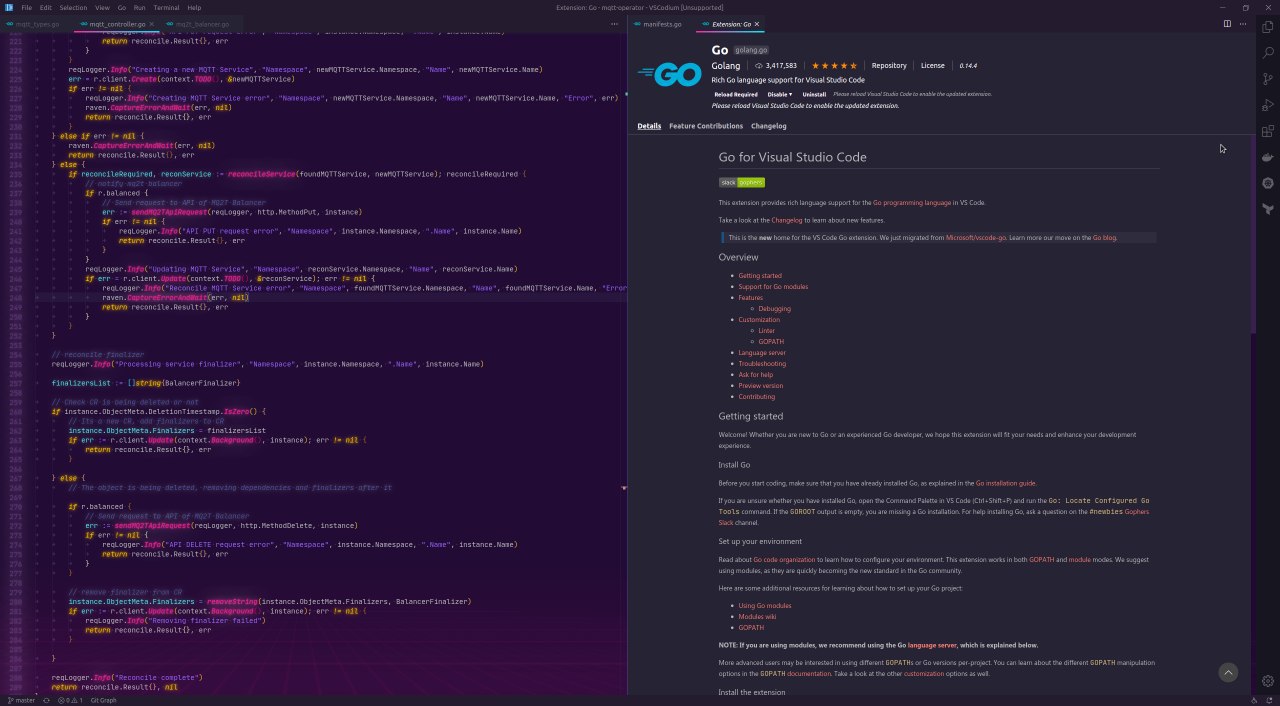Click the Reload Required button
This screenshot has width=1280, height=706.
[x=736, y=94]
